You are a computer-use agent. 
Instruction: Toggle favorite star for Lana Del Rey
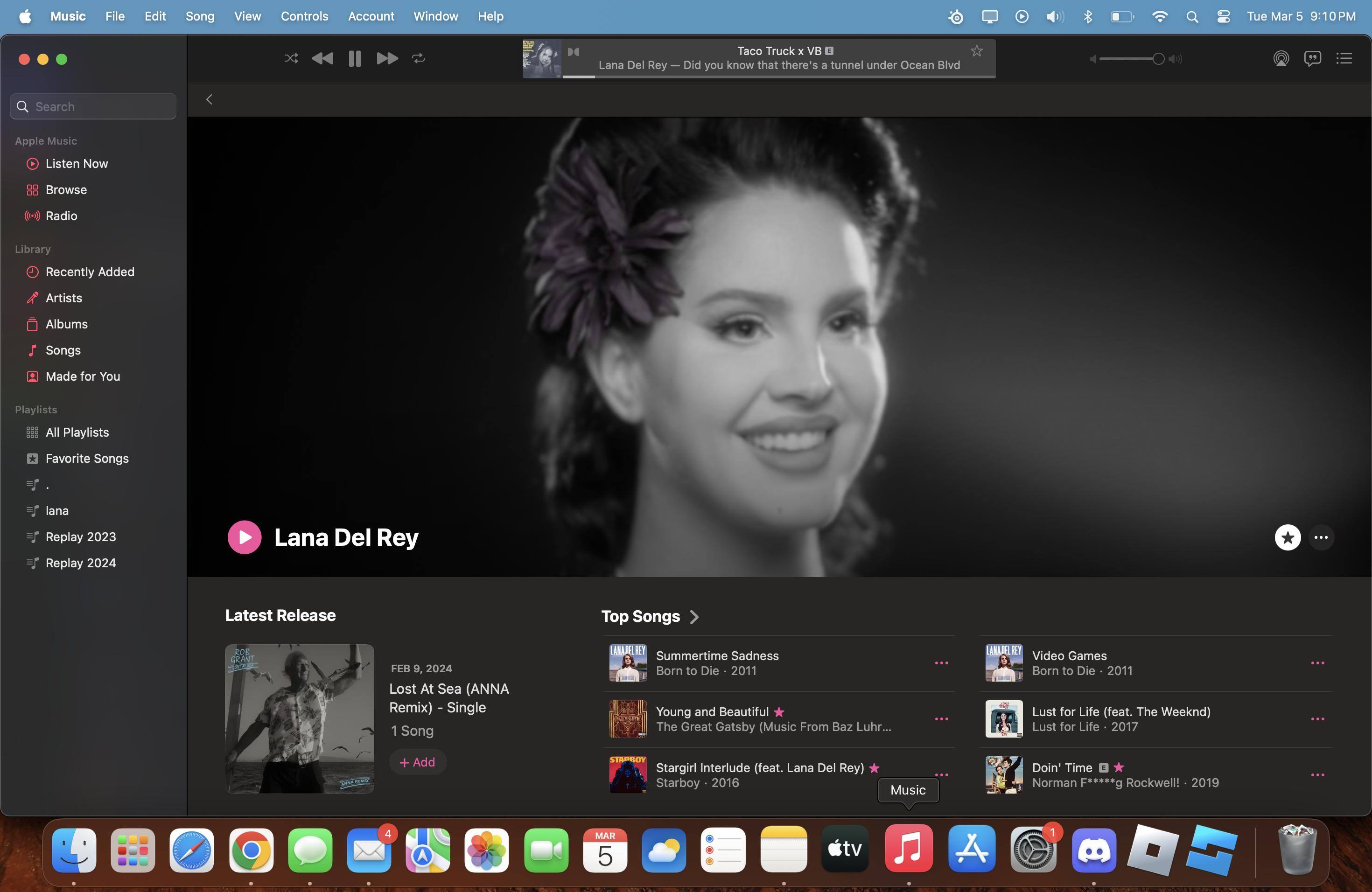(x=1287, y=537)
